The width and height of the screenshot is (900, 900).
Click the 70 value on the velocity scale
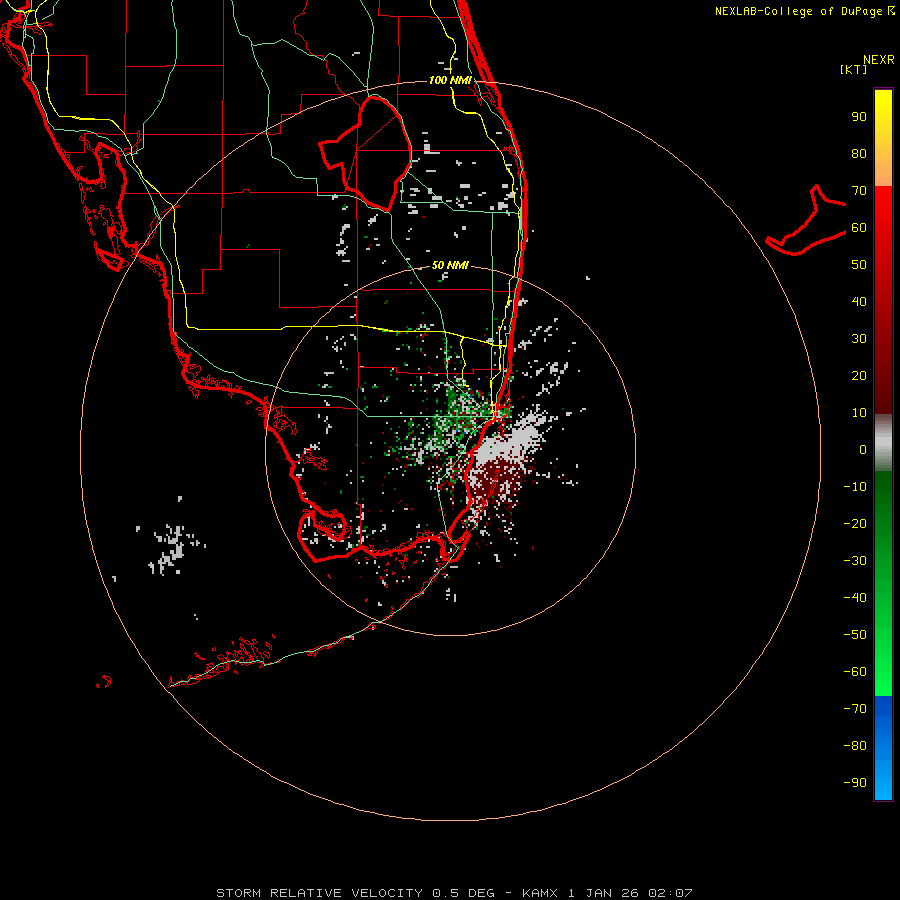859,191
